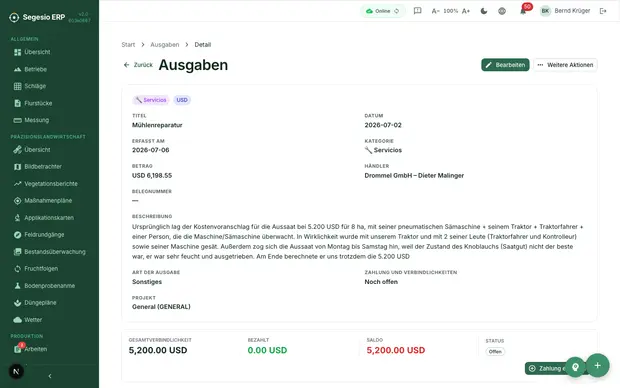Open the Schläge grid icon
This screenshot has height=388, width=620.
coord(17,86)
